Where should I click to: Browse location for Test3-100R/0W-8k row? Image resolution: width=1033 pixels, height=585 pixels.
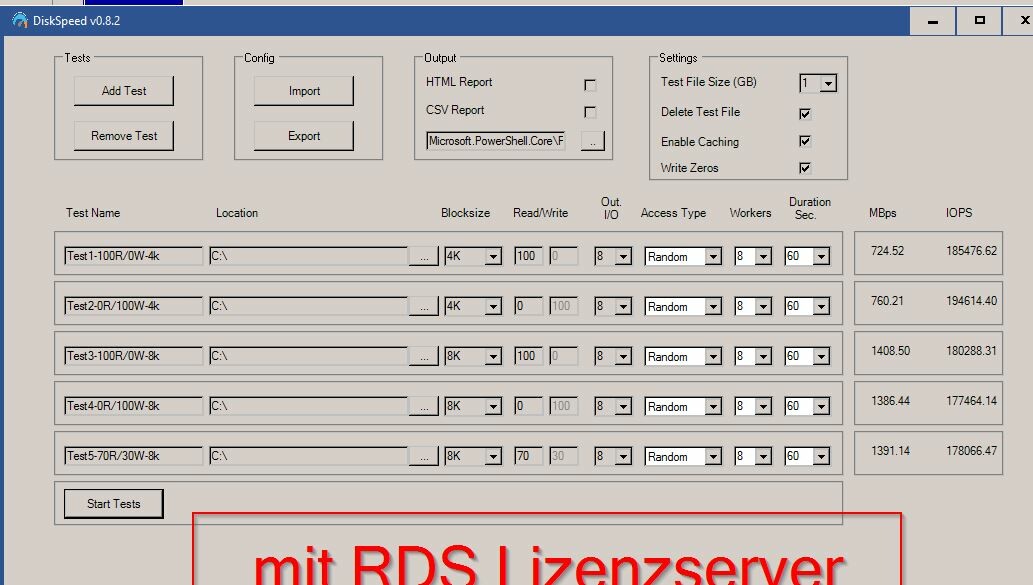pyautogui.click(x=424, y=356)
